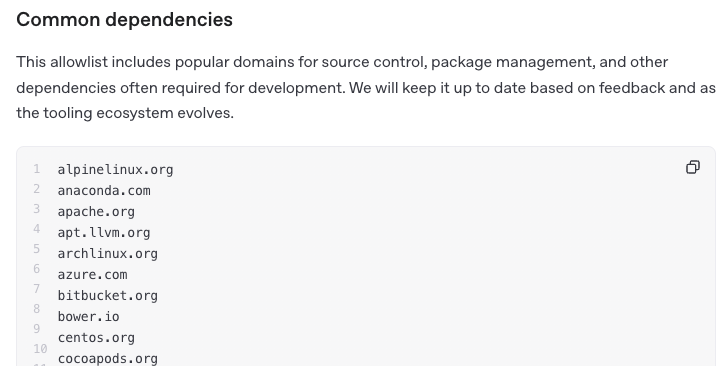Click the alpinelinux.org domain line

tap(115, 170)
